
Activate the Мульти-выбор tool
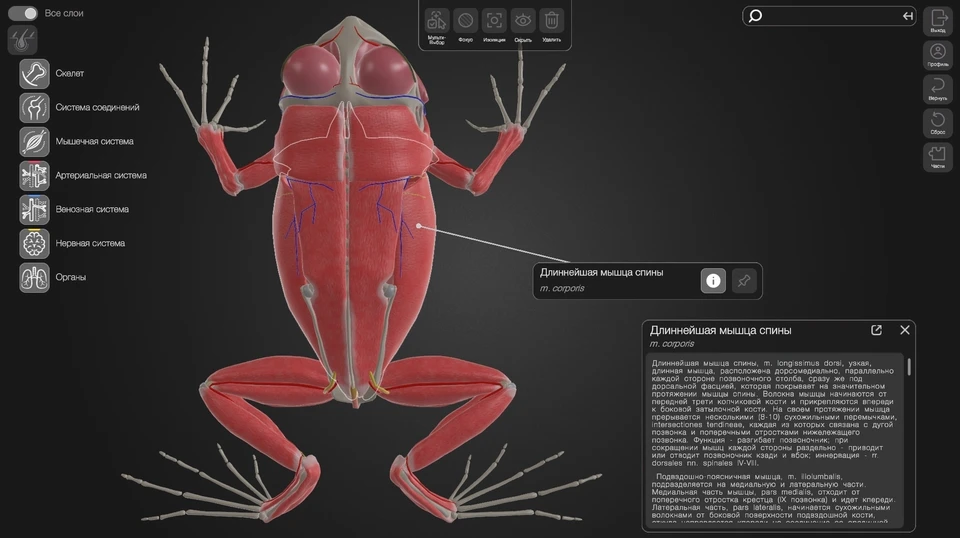pos(436,21)
